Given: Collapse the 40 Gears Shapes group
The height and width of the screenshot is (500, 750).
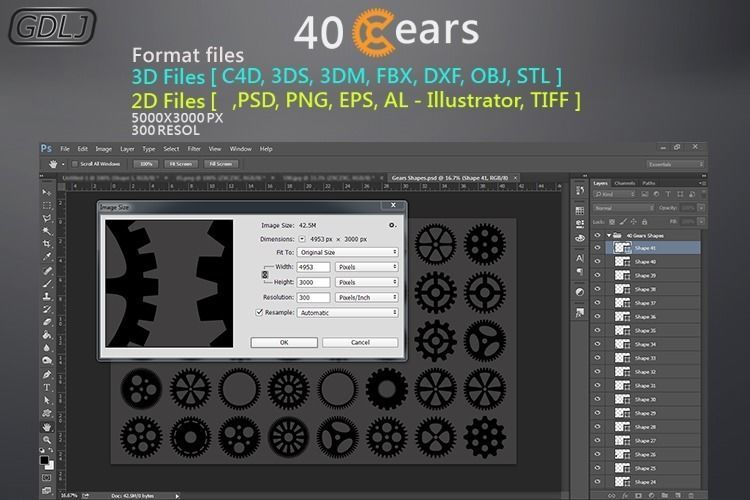Looking at the screenshot, I should pyautogui.click(x=609, y=235).
